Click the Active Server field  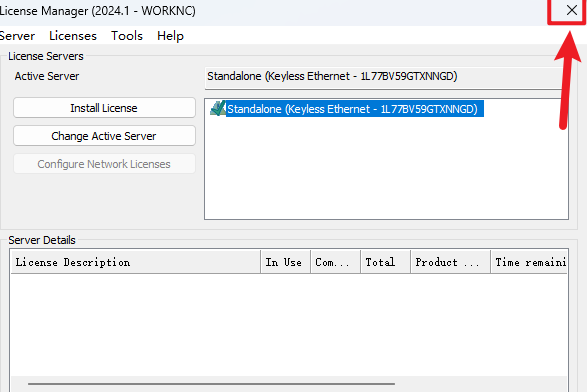click(384, 78)
